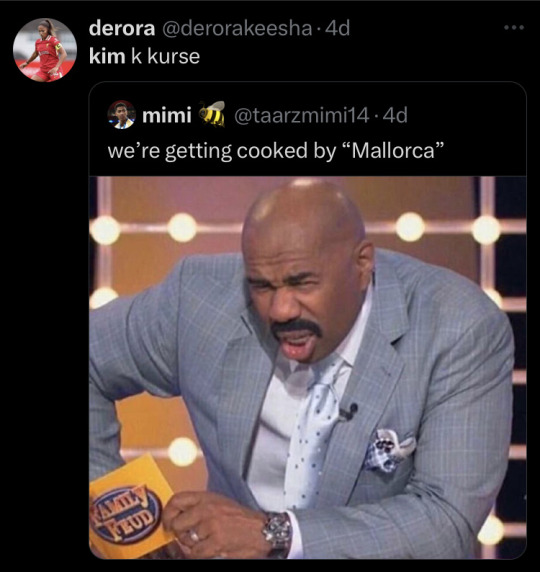Open the three-dot more options menu
Screen dimensions: 540x572
pyautogui.click(x=514, y=27)
